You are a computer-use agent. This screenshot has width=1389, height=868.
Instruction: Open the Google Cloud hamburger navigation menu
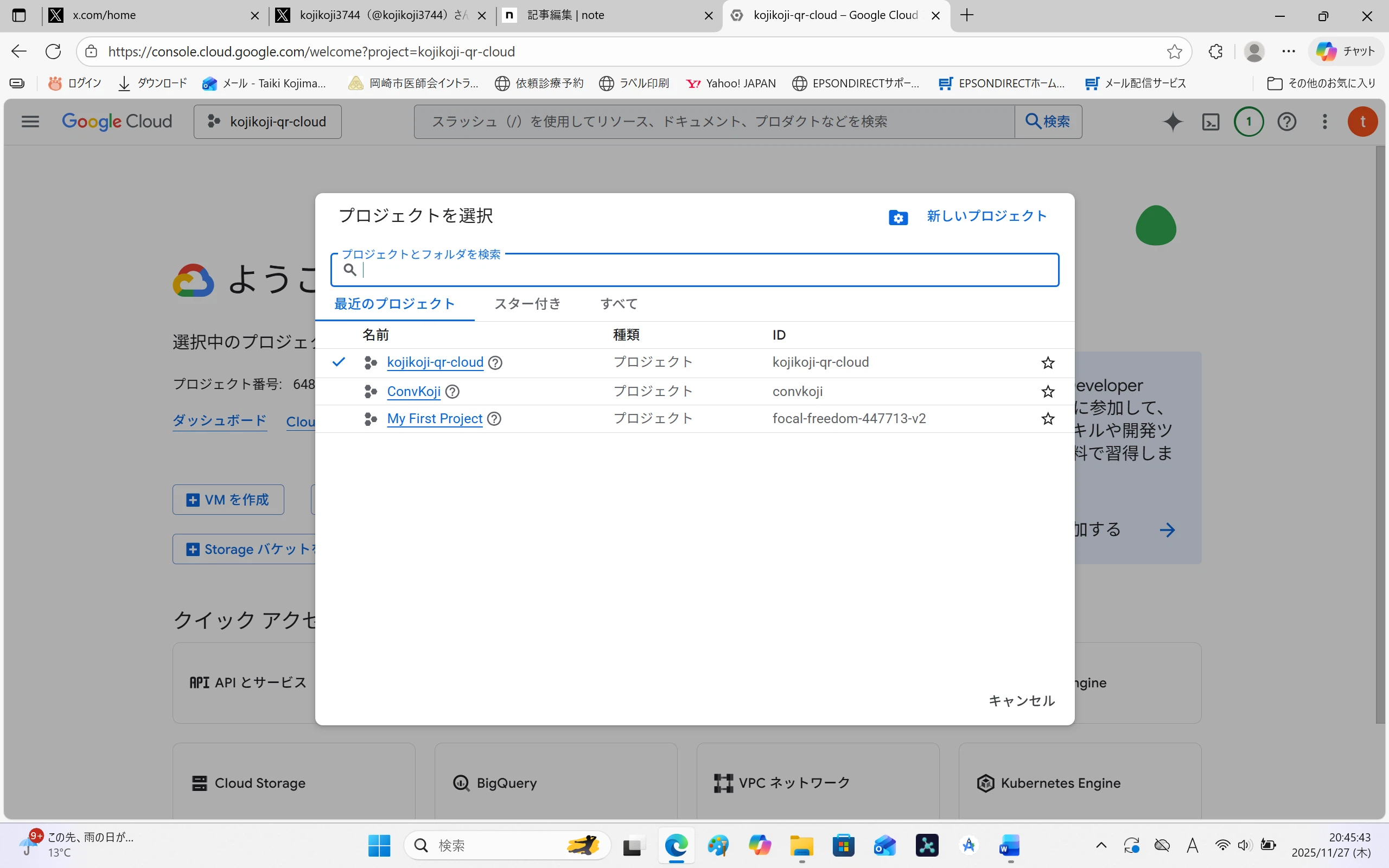[x=30, y=122]
